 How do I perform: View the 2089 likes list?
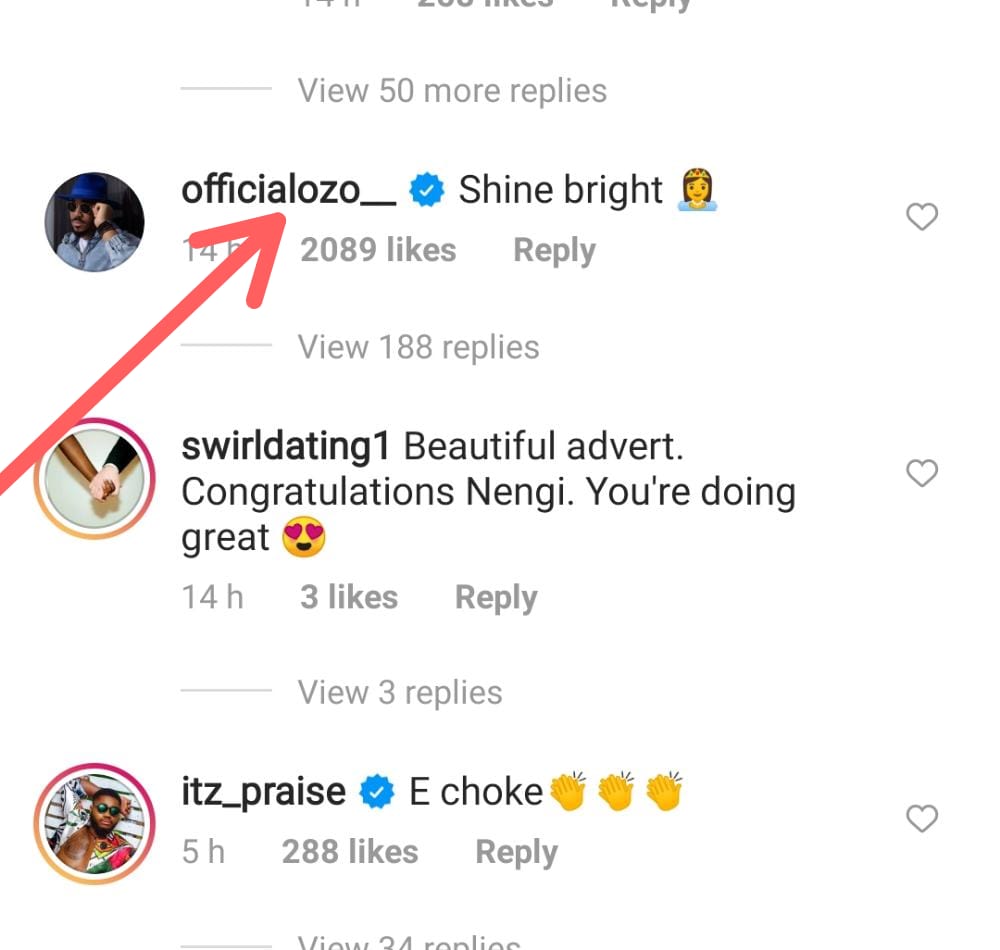378,250
